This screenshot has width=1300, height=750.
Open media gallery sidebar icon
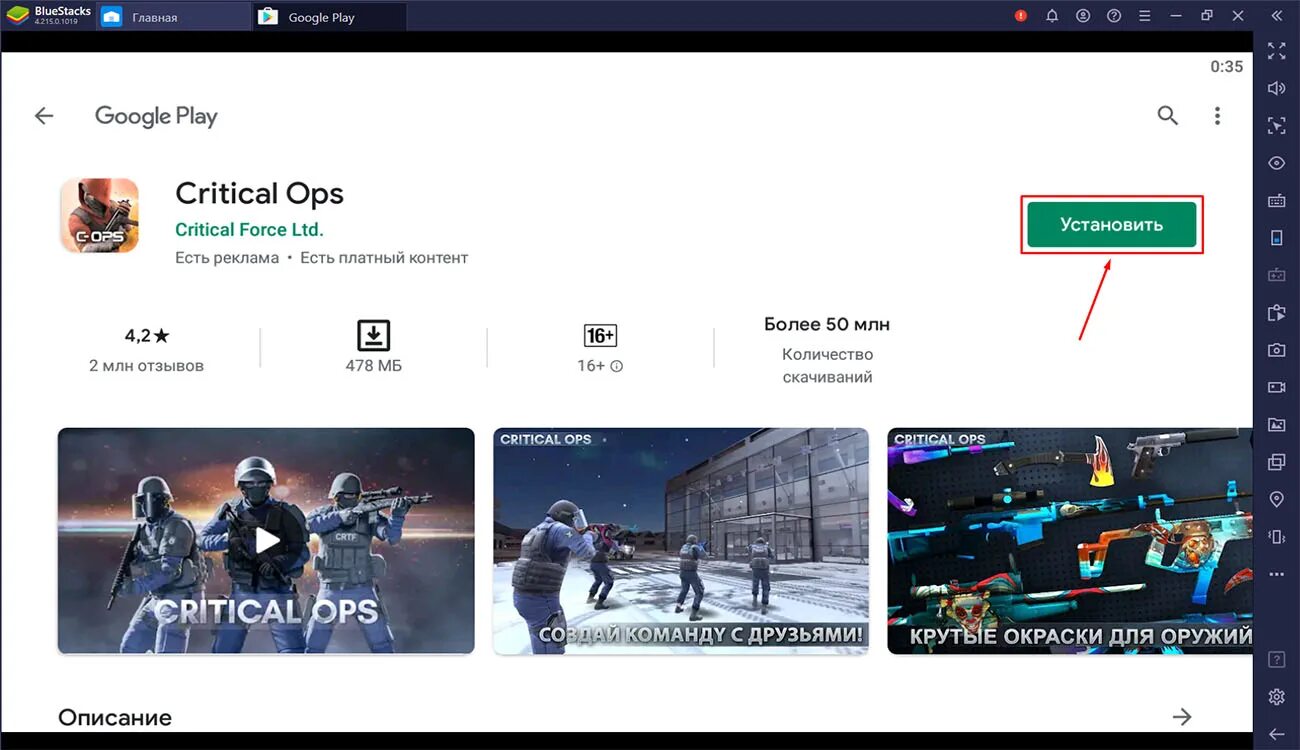[1276, 424]
